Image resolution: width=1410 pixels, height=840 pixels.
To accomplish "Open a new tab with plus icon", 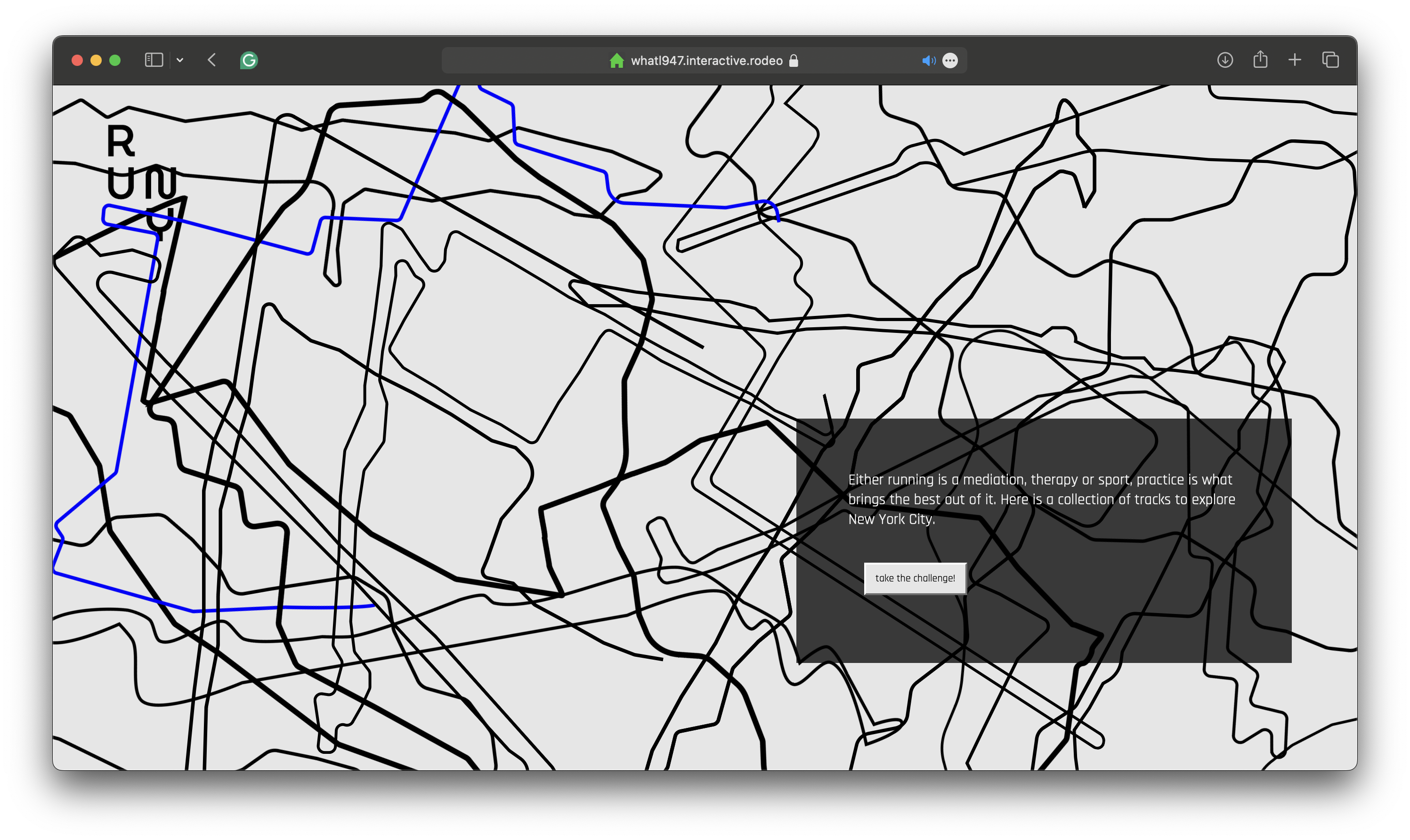I will coord(1295,60).
